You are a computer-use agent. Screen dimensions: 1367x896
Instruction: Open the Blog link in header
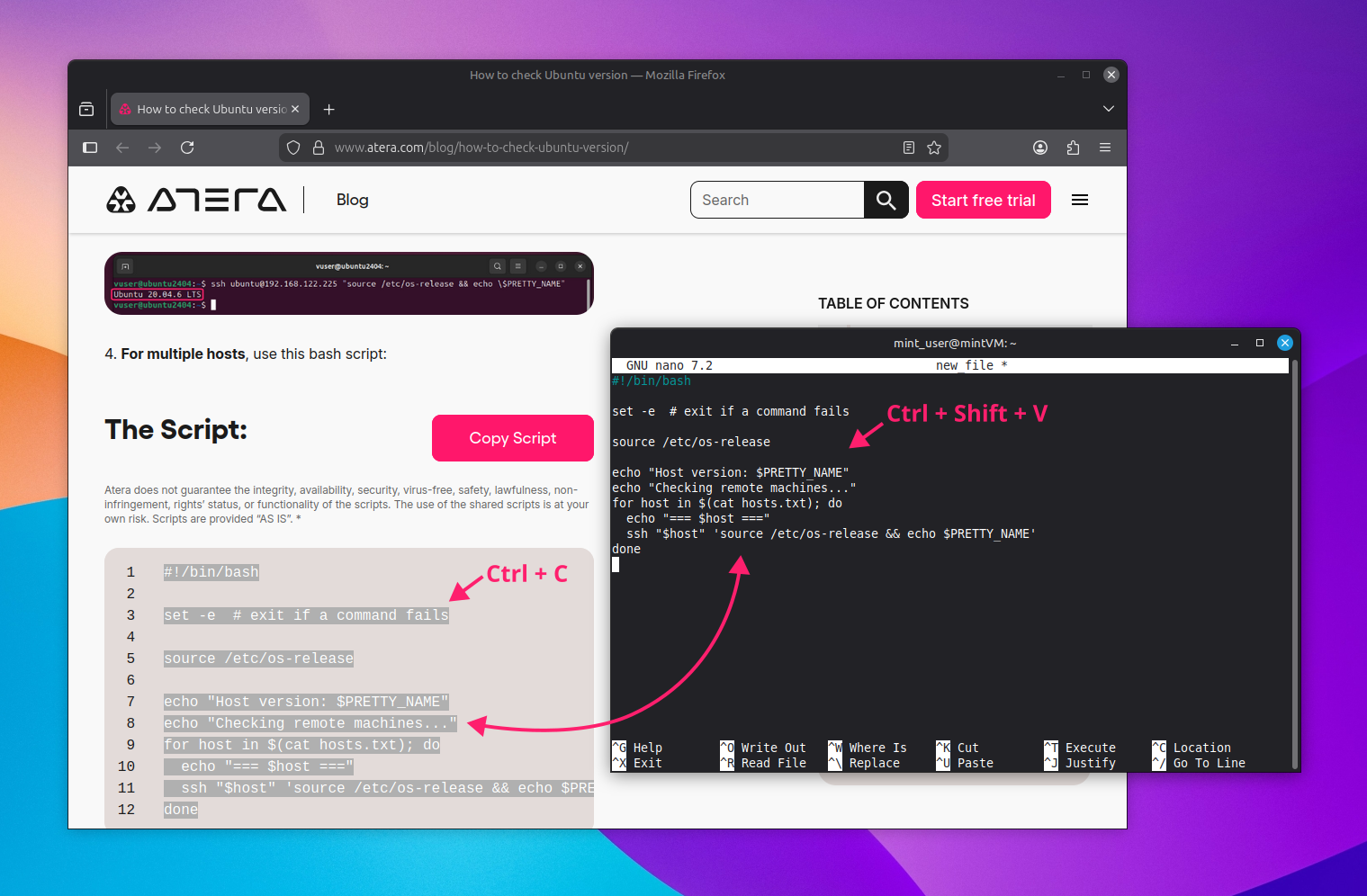[353, 200]
